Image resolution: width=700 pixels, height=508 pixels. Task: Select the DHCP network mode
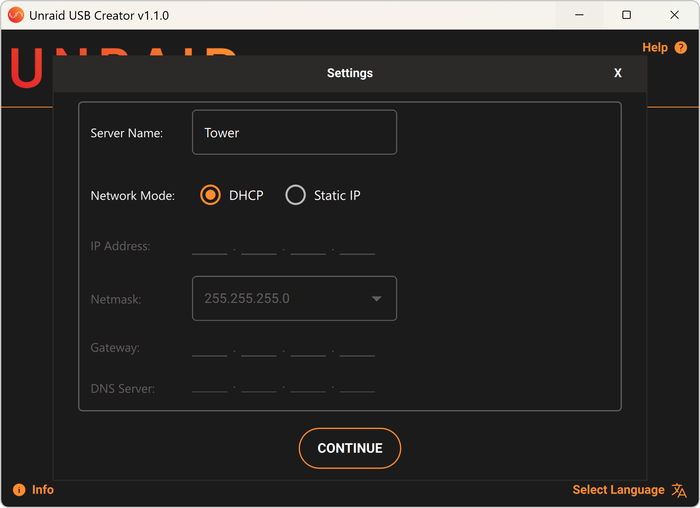click(211, 195)
